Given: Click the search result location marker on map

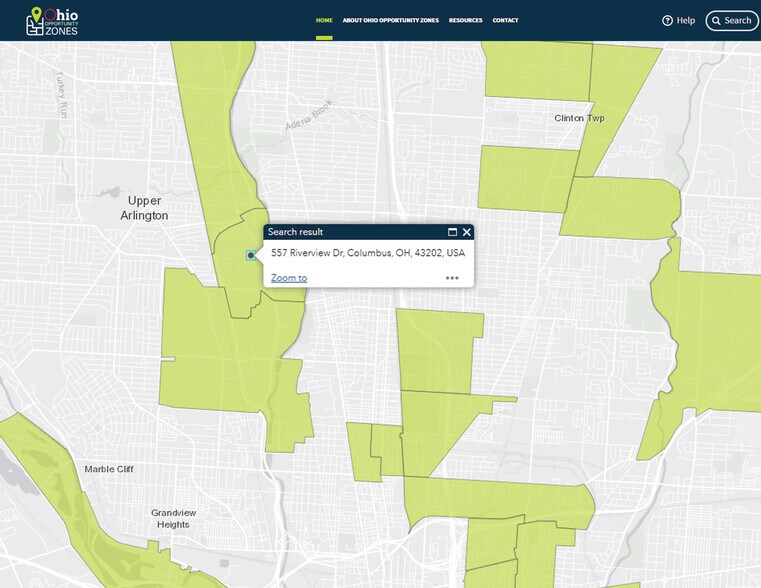Looking at the screenshot, I should [x=251, y=255].
